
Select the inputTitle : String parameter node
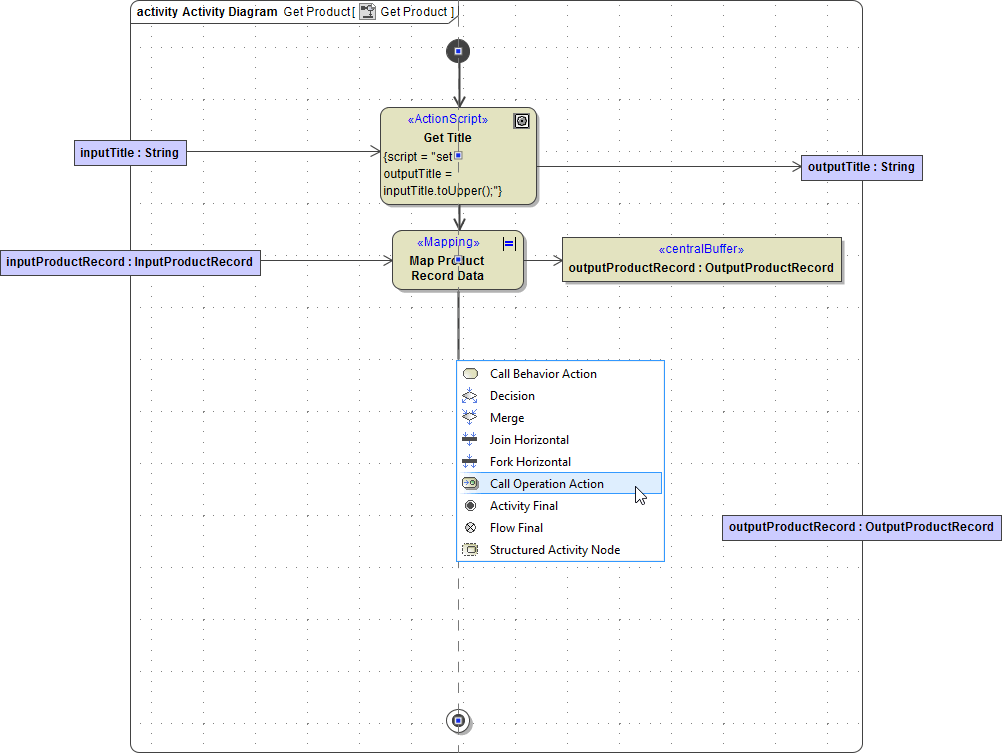click(x=131, y=153)
